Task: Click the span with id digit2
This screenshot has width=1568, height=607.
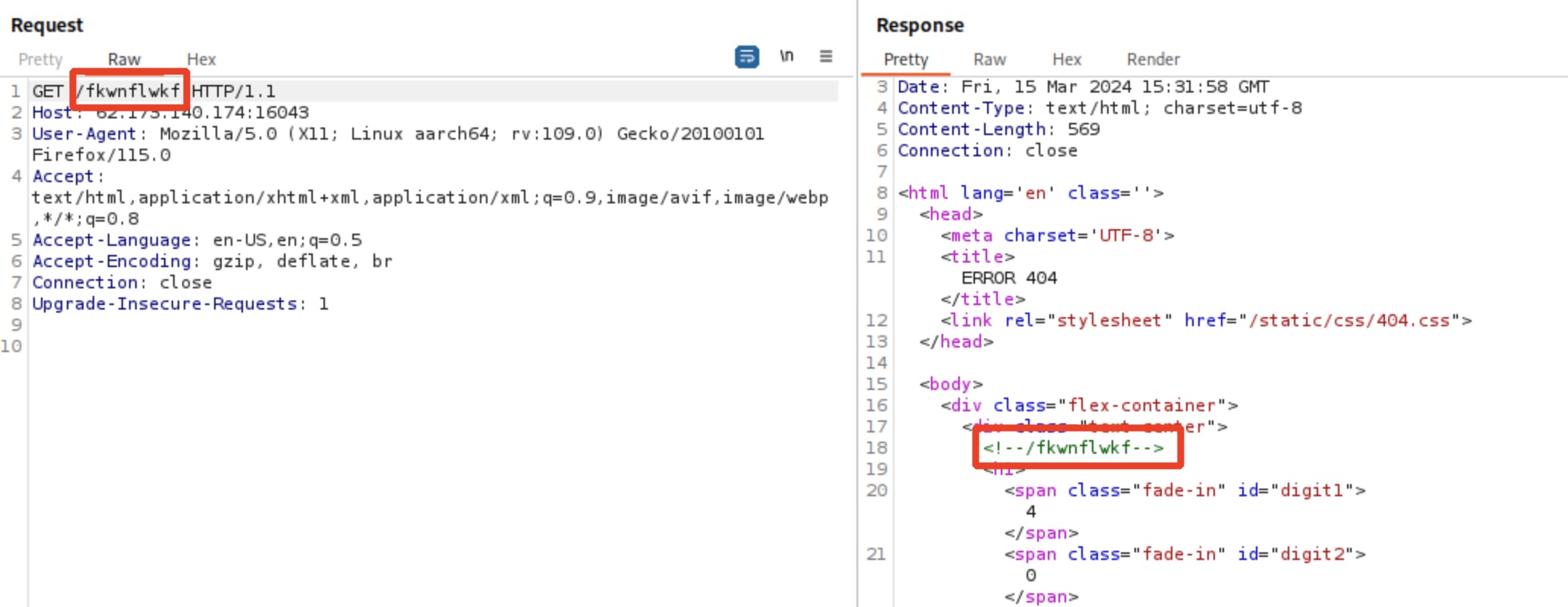Action: (x=1185, y=554)
